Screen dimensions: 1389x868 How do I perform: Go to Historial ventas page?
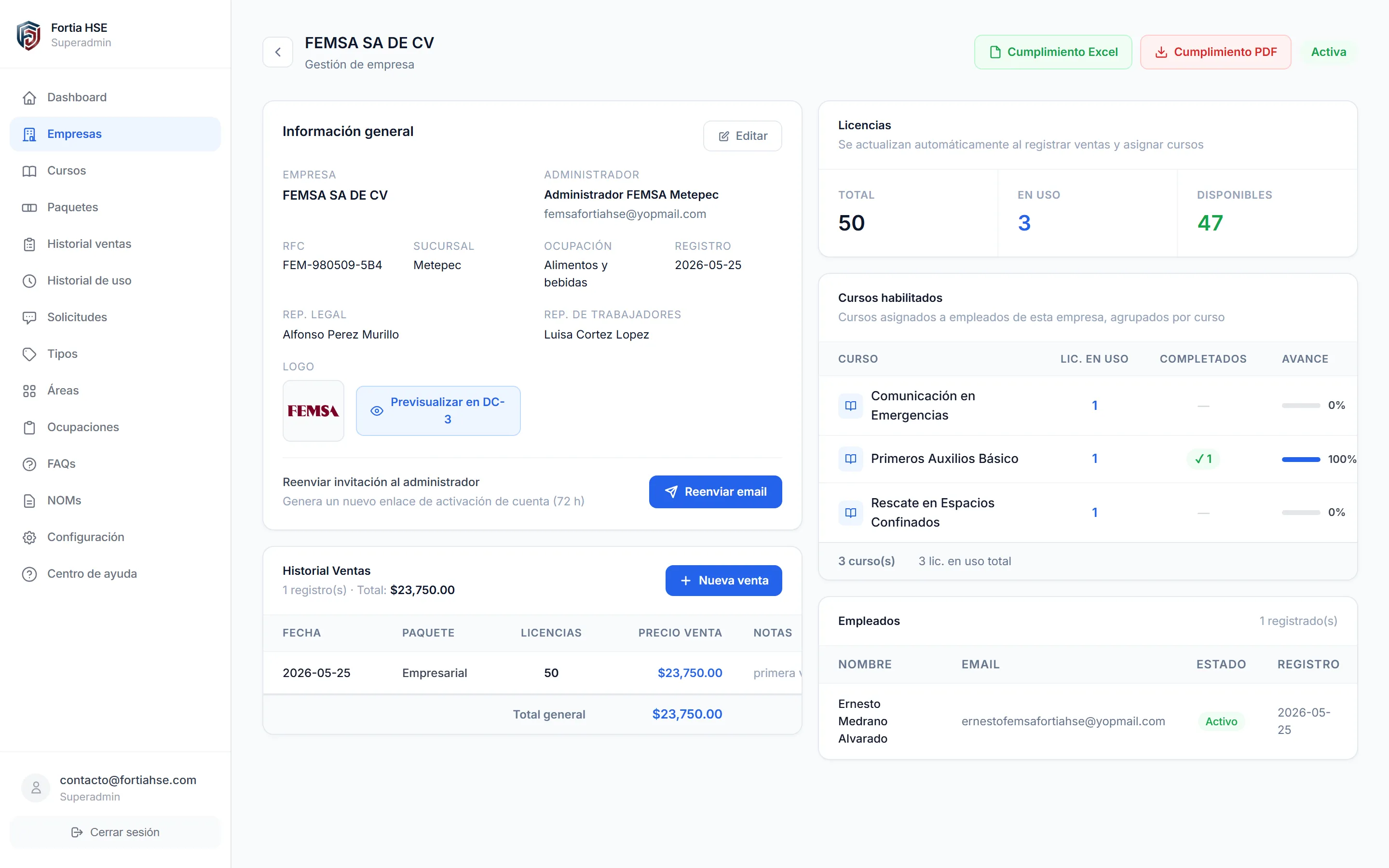115,244
